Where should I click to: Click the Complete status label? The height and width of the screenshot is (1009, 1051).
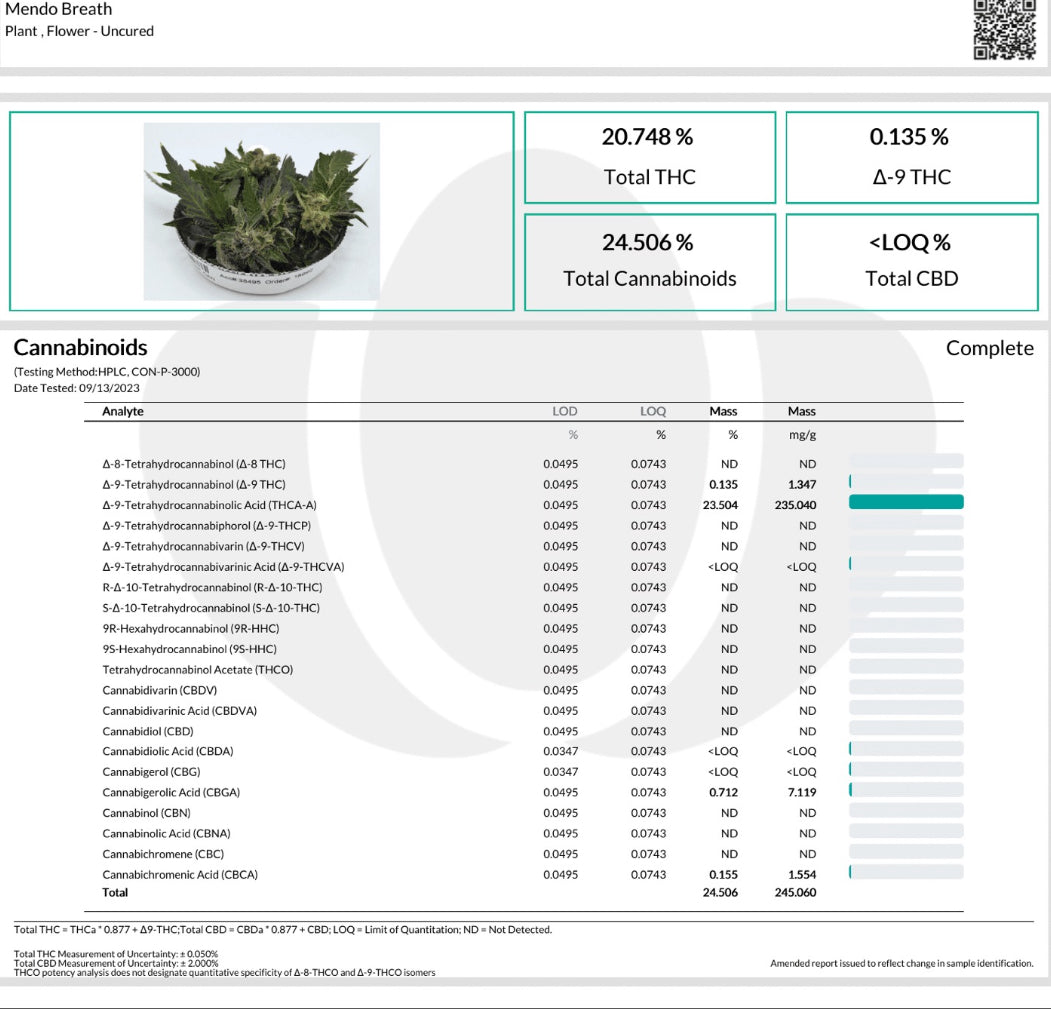pos(989,348)
